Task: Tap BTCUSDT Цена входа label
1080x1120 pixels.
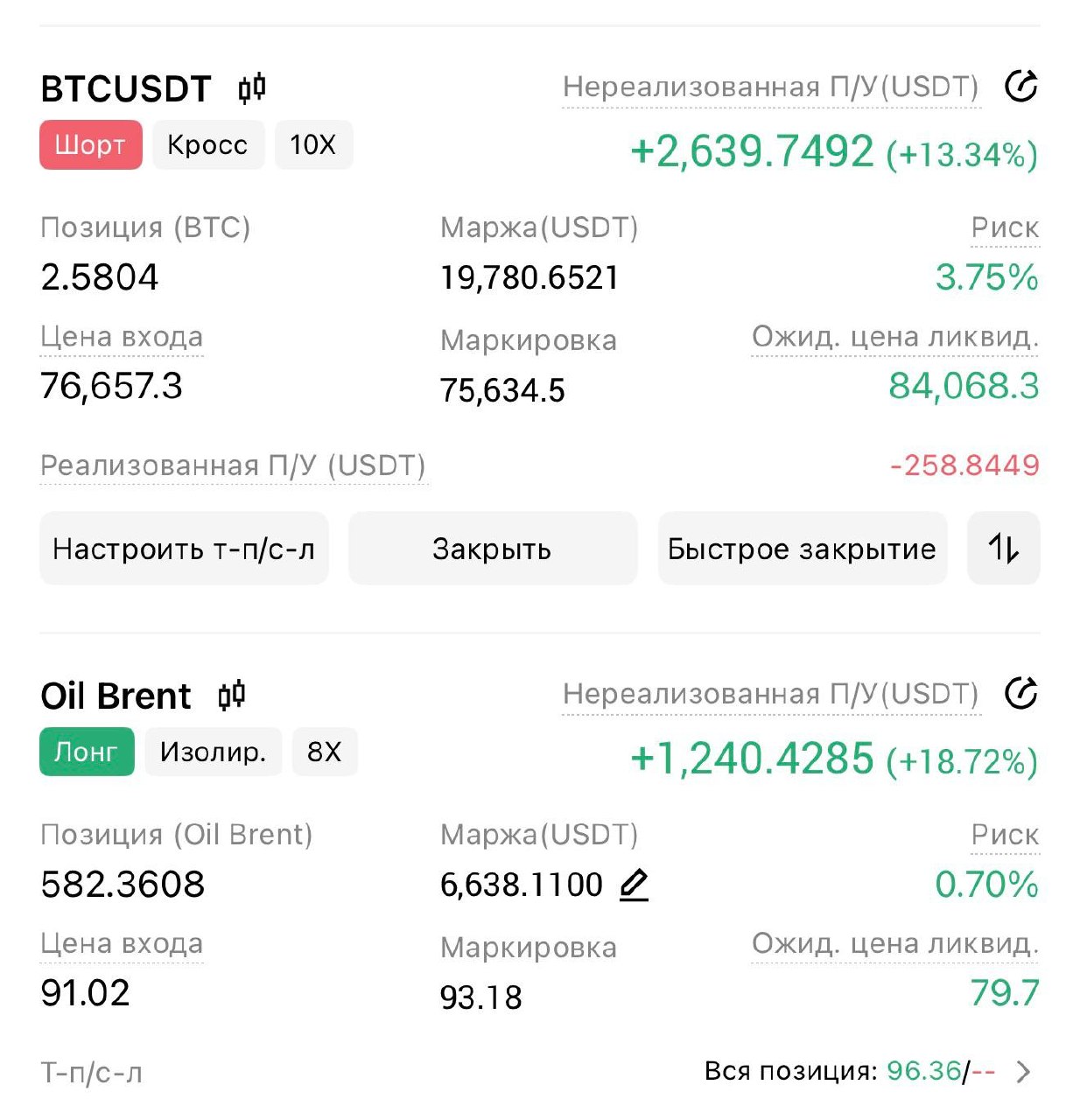Action: click(122, 337)
